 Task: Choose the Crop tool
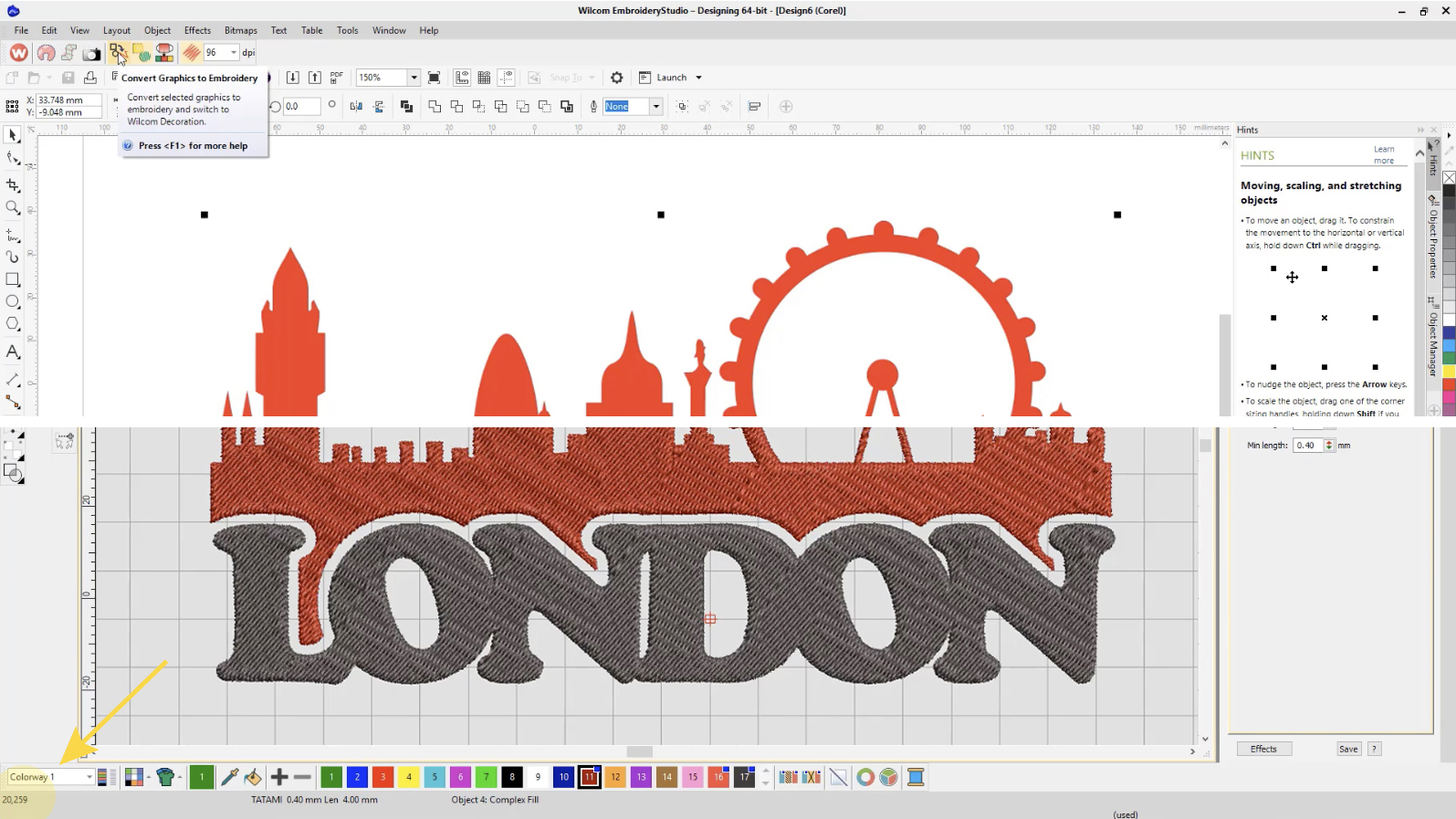click(x=13, y=184)
